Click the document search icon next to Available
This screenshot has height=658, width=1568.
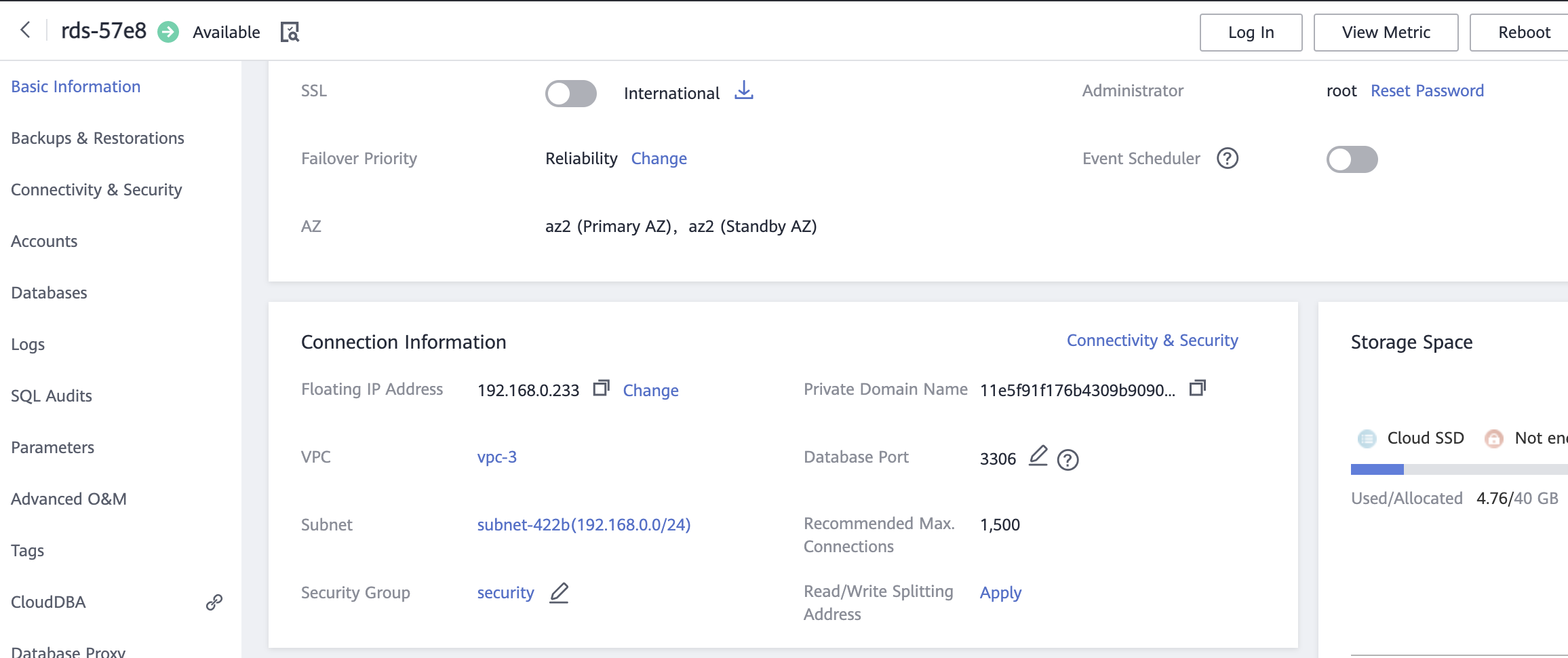(290, 32)
